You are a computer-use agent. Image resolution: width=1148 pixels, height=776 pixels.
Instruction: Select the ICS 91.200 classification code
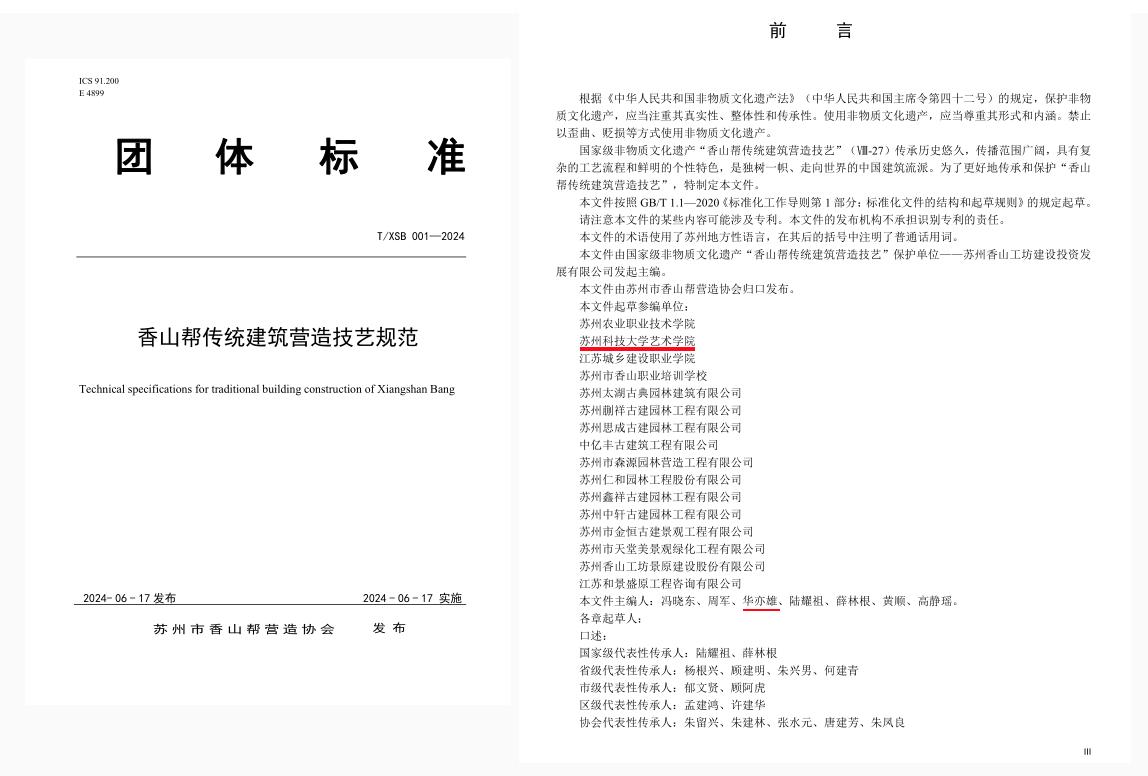[99, 80]
